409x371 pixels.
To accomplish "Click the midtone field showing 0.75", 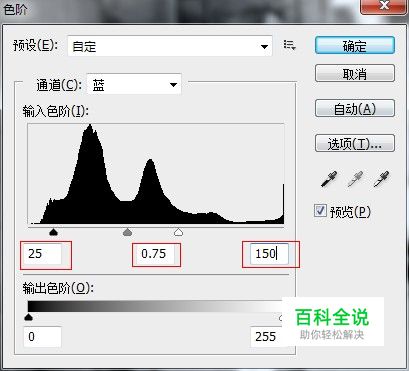I will pos(156,254).
